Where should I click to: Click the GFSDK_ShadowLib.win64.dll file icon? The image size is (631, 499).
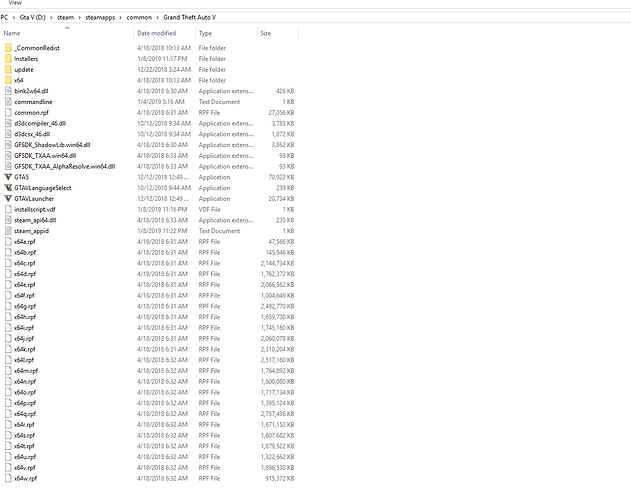(8, 145)
